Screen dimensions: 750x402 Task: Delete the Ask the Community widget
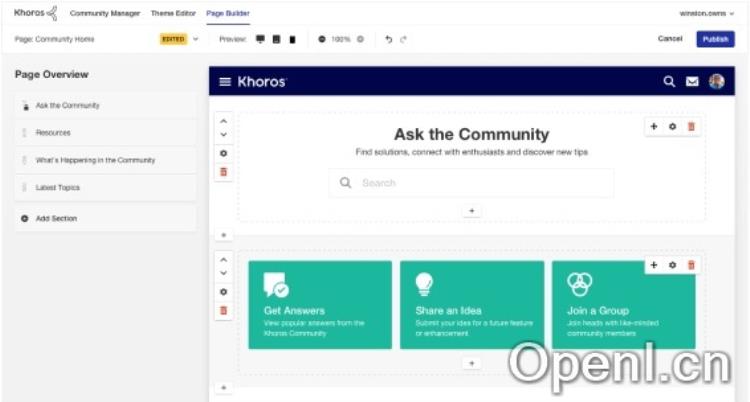pos(691,126)
